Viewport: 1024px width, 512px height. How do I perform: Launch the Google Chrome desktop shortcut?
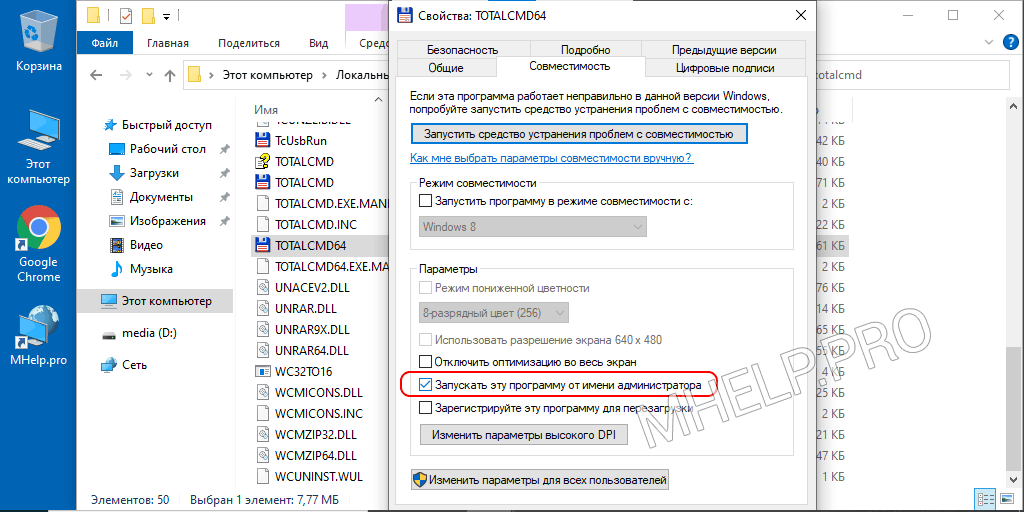click(x=39, y=245)
